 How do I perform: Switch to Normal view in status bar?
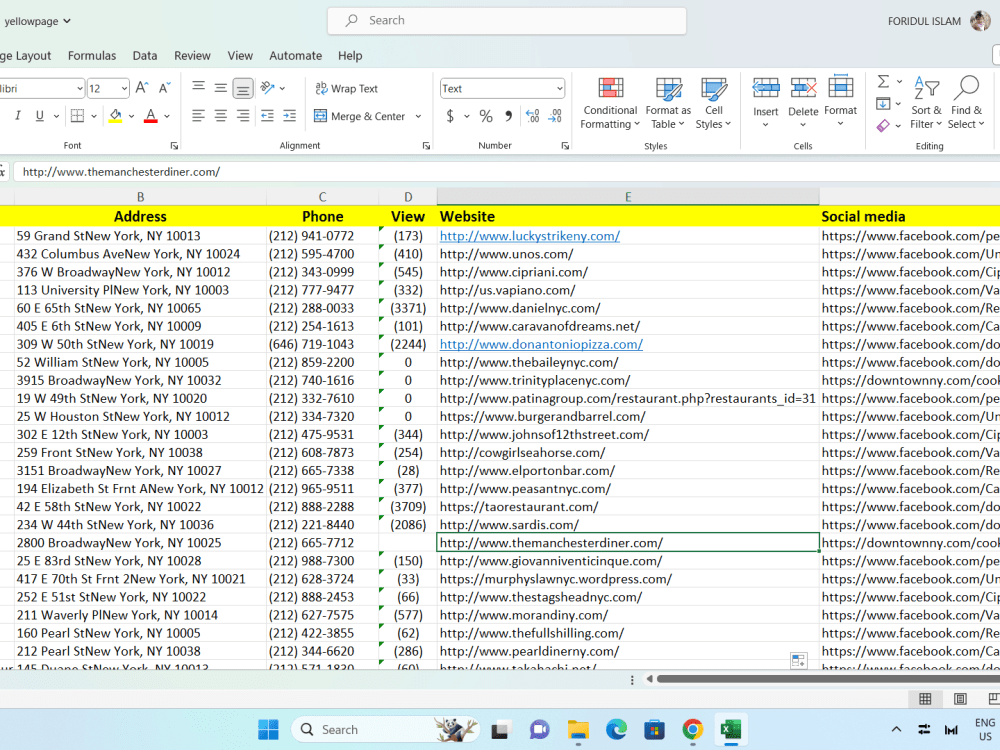pyautogui.click(x=925, y=699)
